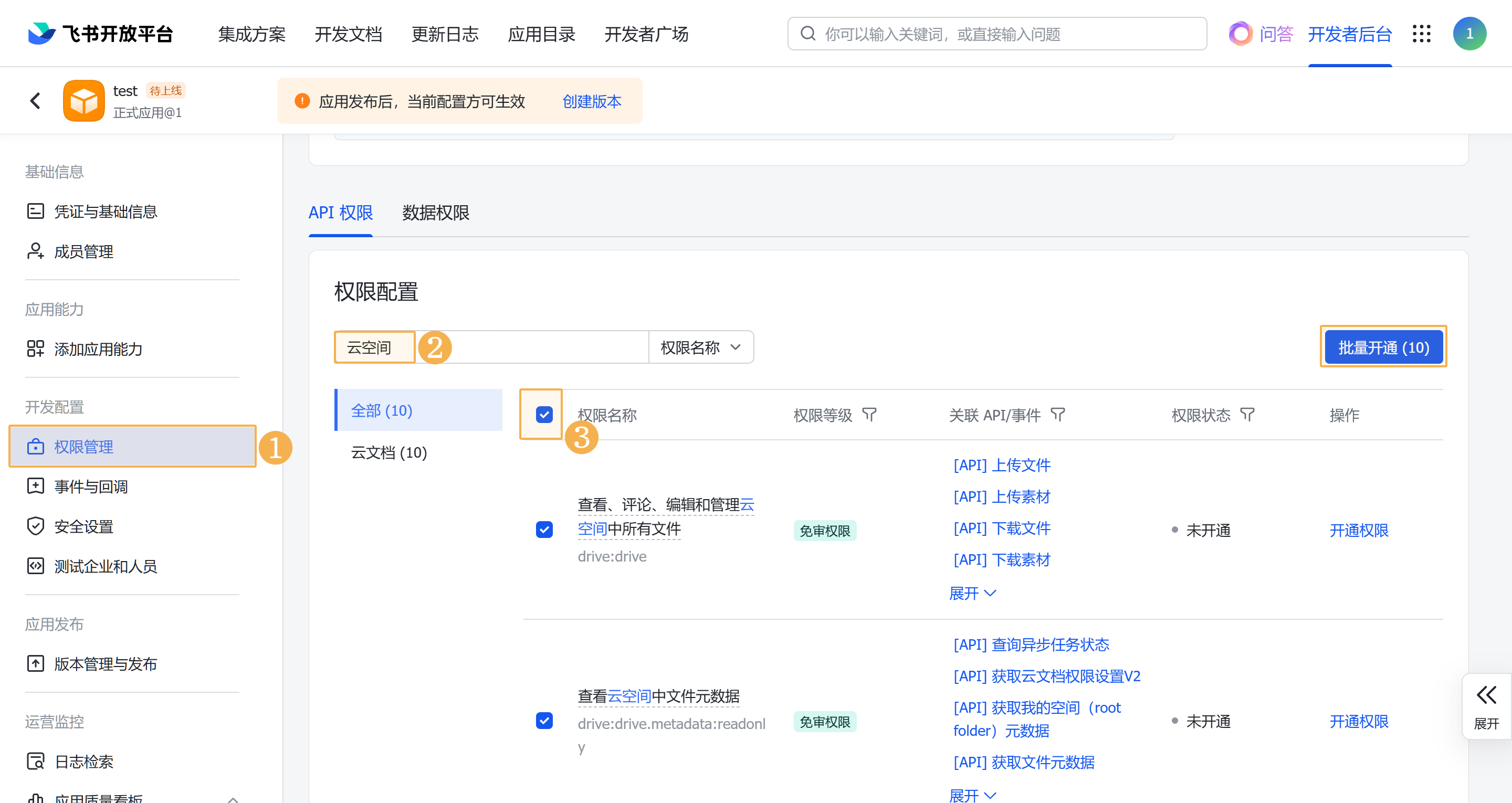The width and height of the screenshot is (1512, 803).
Task: Switch to the API 权限 tab
Action: pos(340,213)
